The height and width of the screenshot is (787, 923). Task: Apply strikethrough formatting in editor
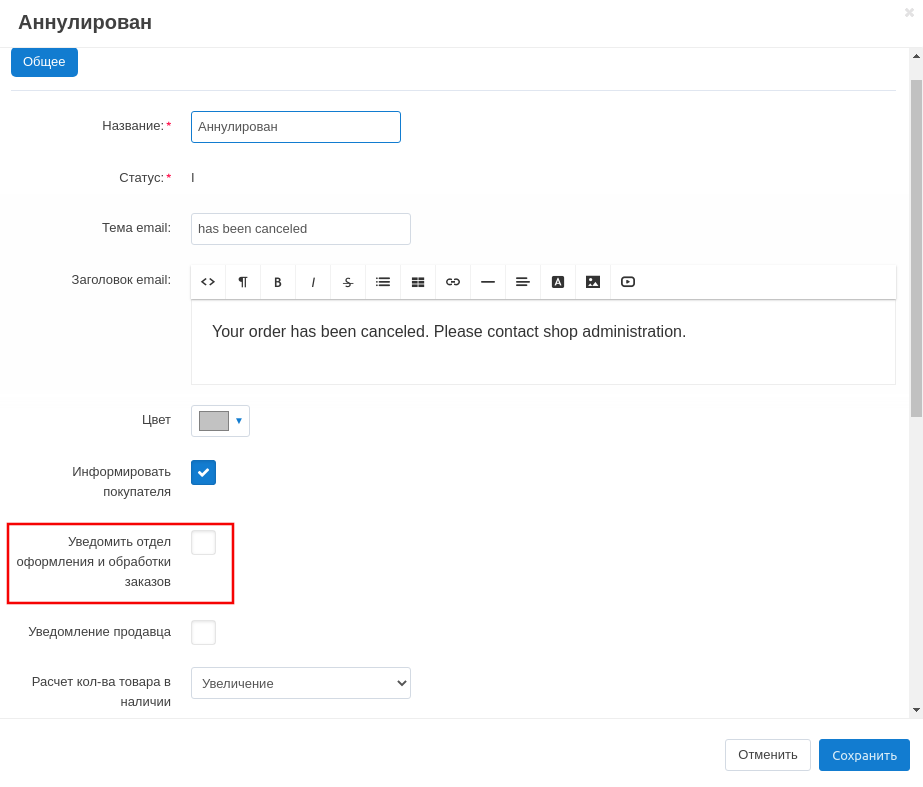pos(348,282)
